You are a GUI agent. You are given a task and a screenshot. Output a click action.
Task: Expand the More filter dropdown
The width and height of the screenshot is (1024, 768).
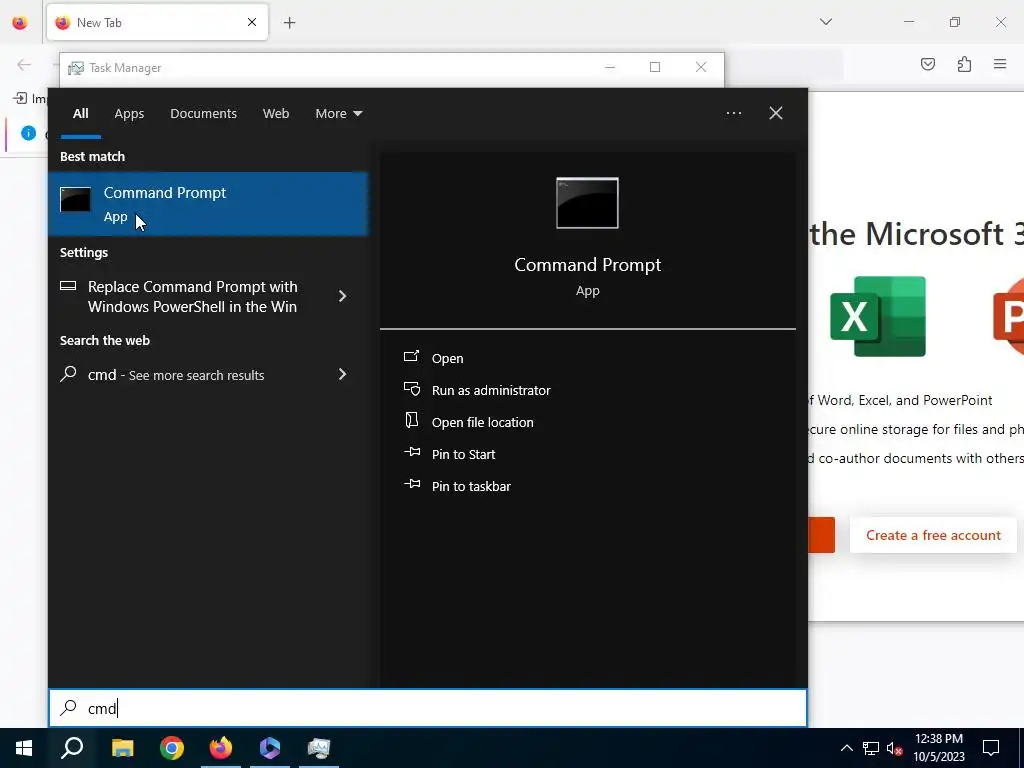click(338, 114)
